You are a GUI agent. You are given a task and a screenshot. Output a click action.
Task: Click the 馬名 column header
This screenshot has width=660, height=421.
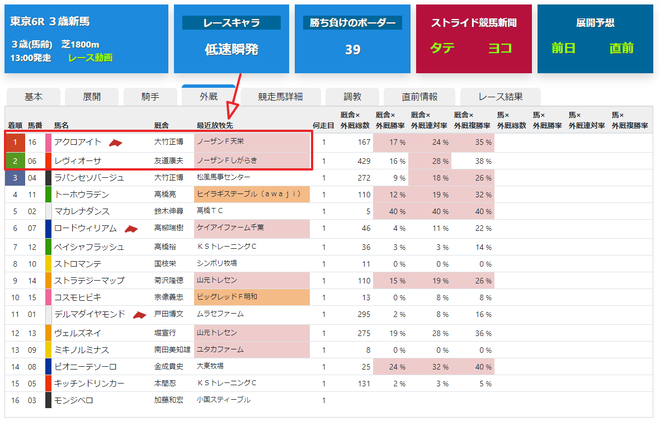click(61, 125)
